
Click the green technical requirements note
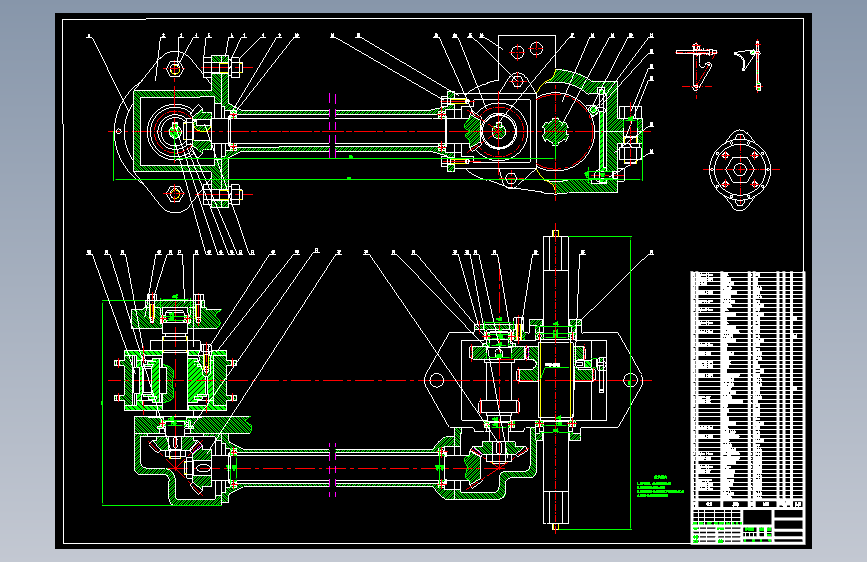point(660,486)
